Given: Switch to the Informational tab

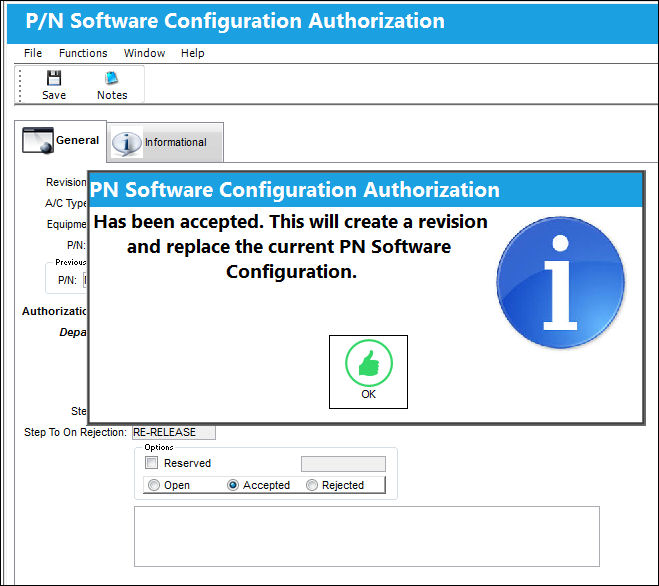Looking at the screenshot, I should 165,143.
